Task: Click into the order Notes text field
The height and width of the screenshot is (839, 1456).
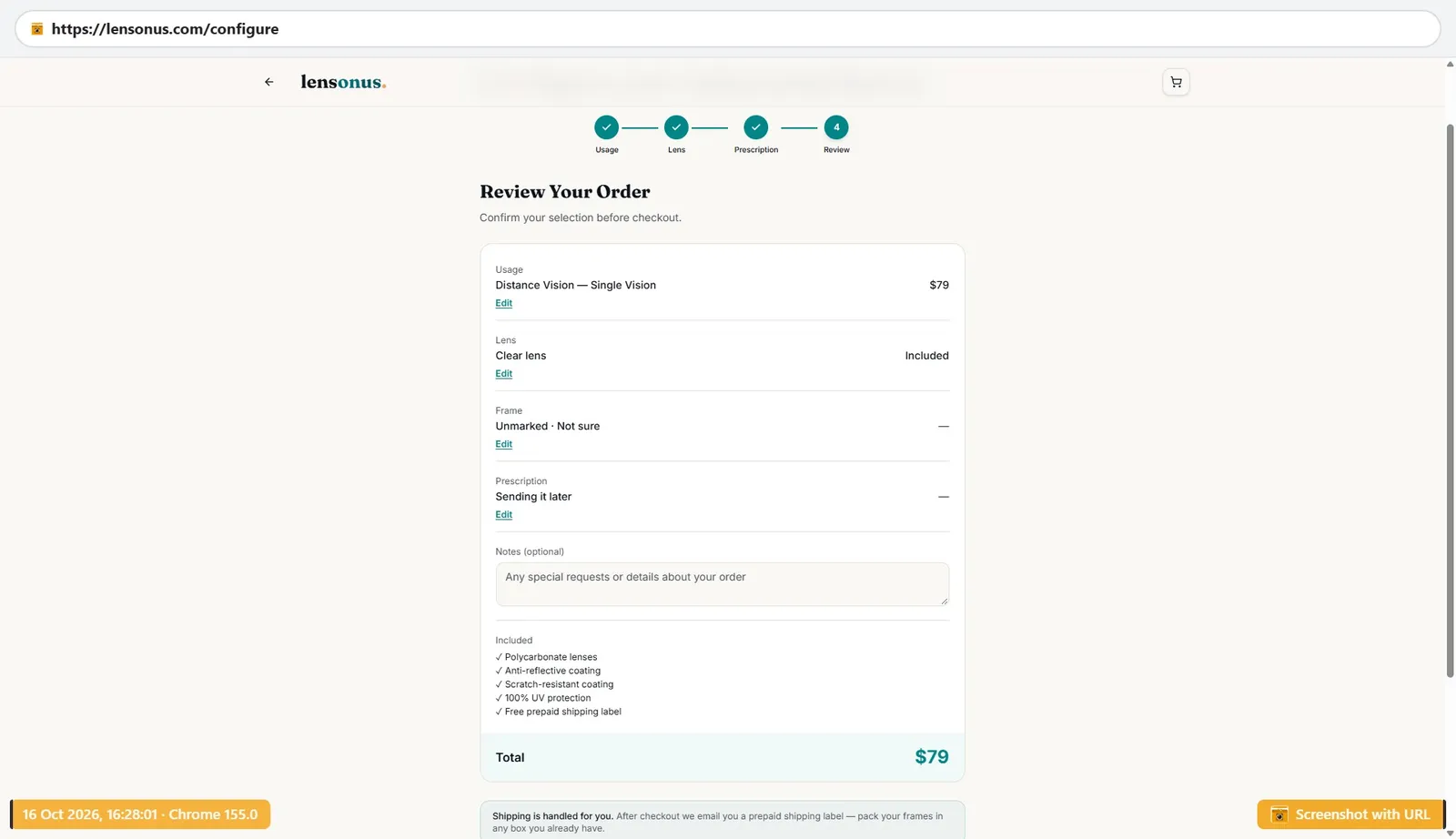Action: coord(722,584)
